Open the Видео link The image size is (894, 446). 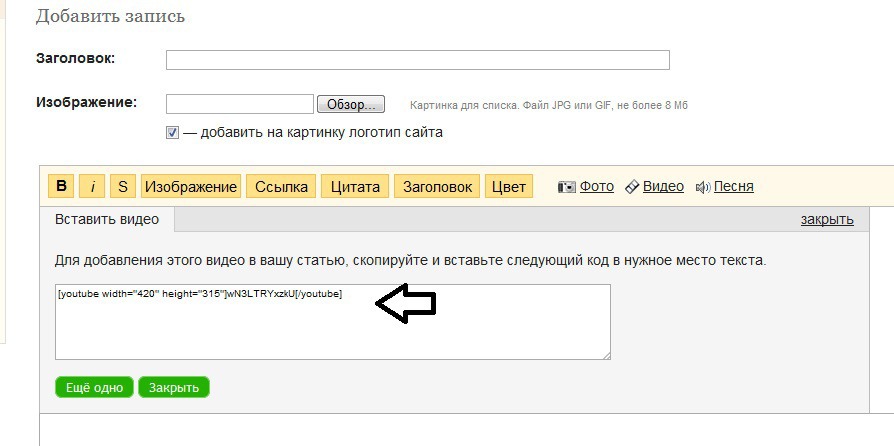pos(663,186)
